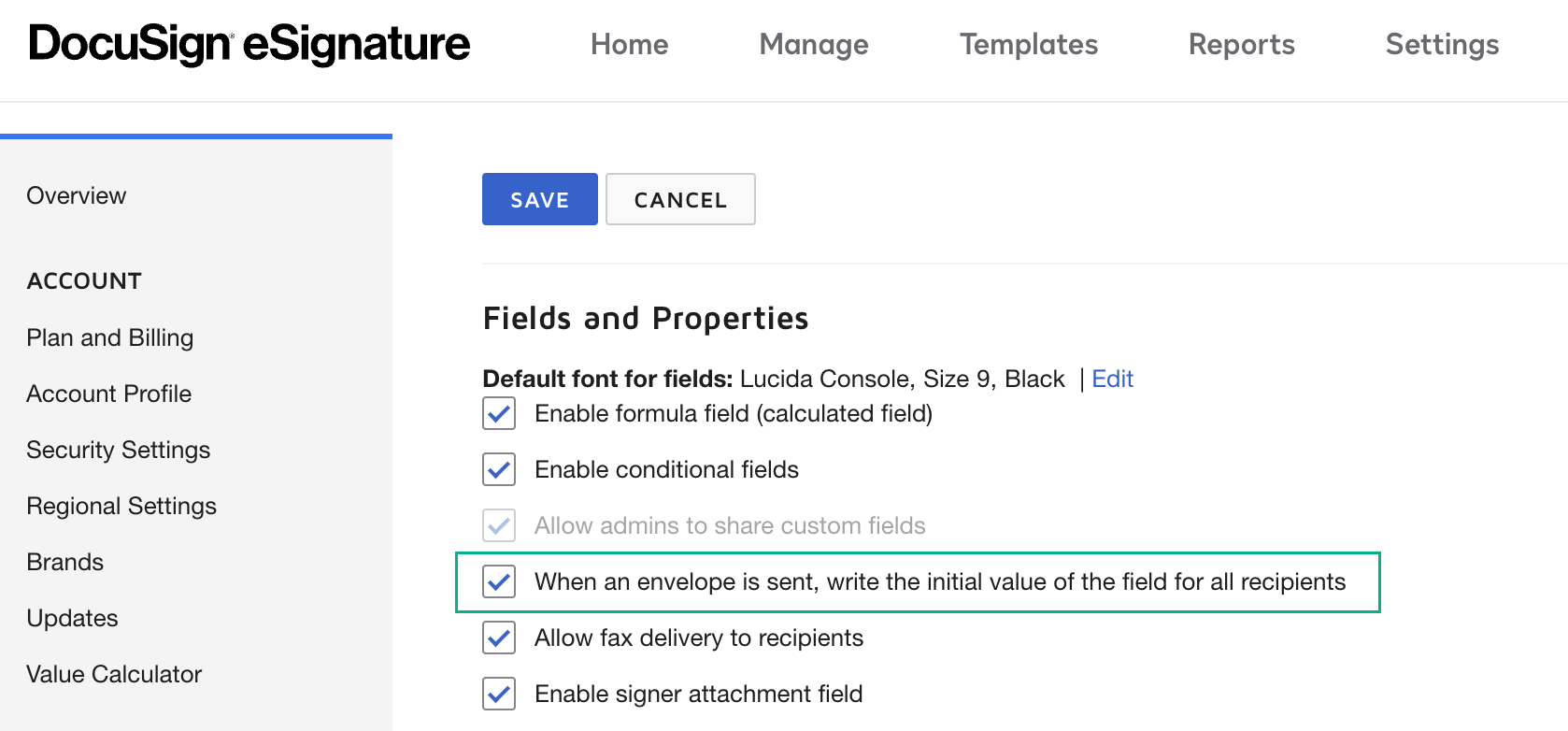
Task: Click the SAVE button
Action: pos(539,199)
